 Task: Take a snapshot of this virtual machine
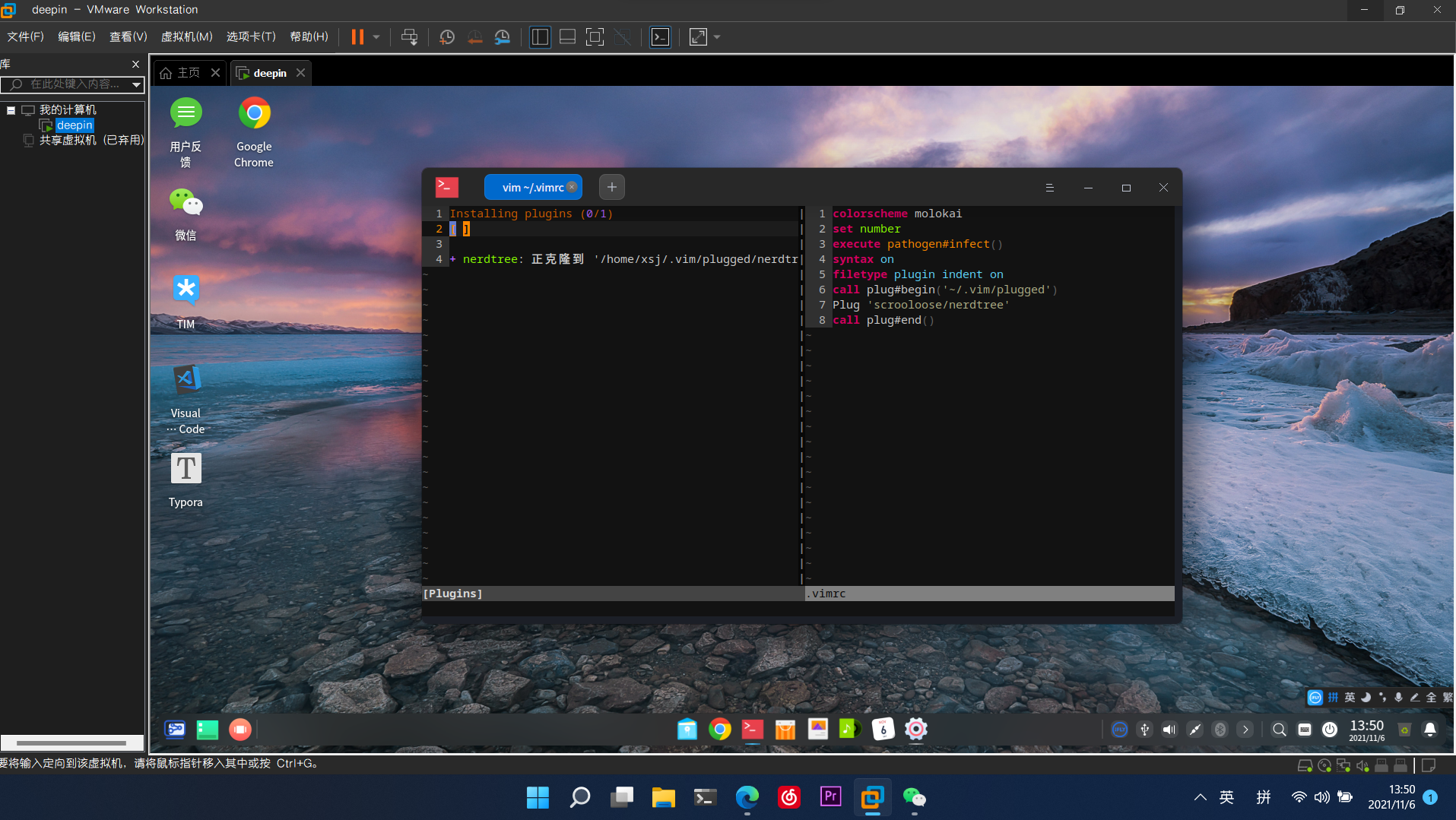(447, 37)
